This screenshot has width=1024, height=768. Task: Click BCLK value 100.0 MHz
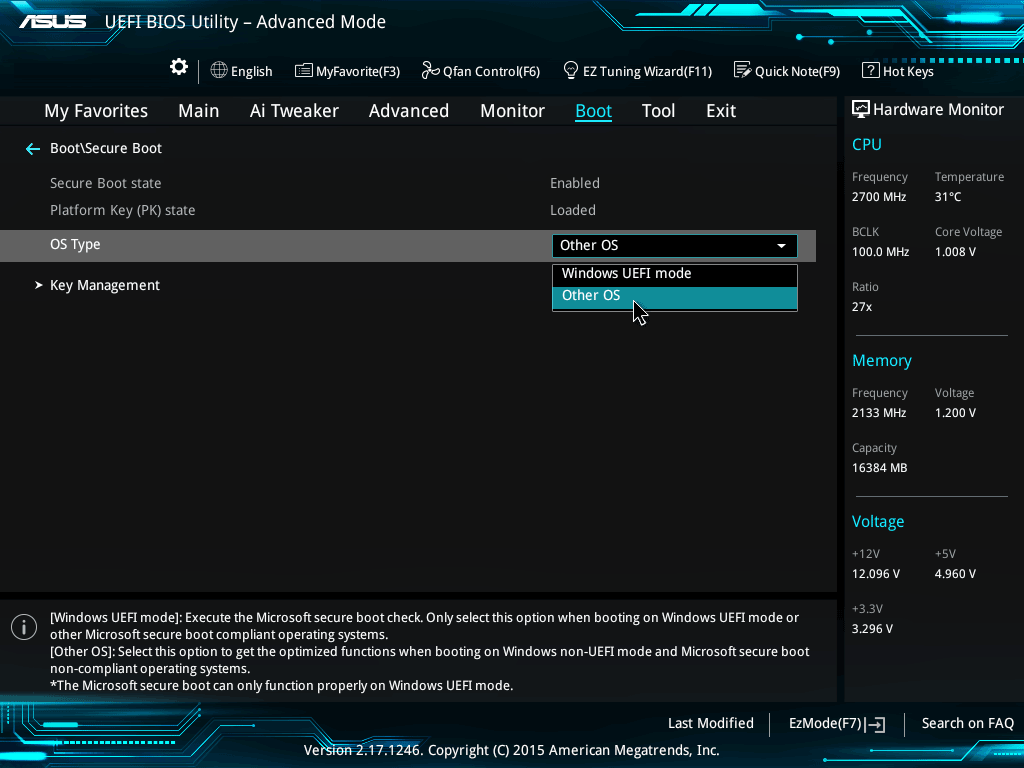(880, 251)
